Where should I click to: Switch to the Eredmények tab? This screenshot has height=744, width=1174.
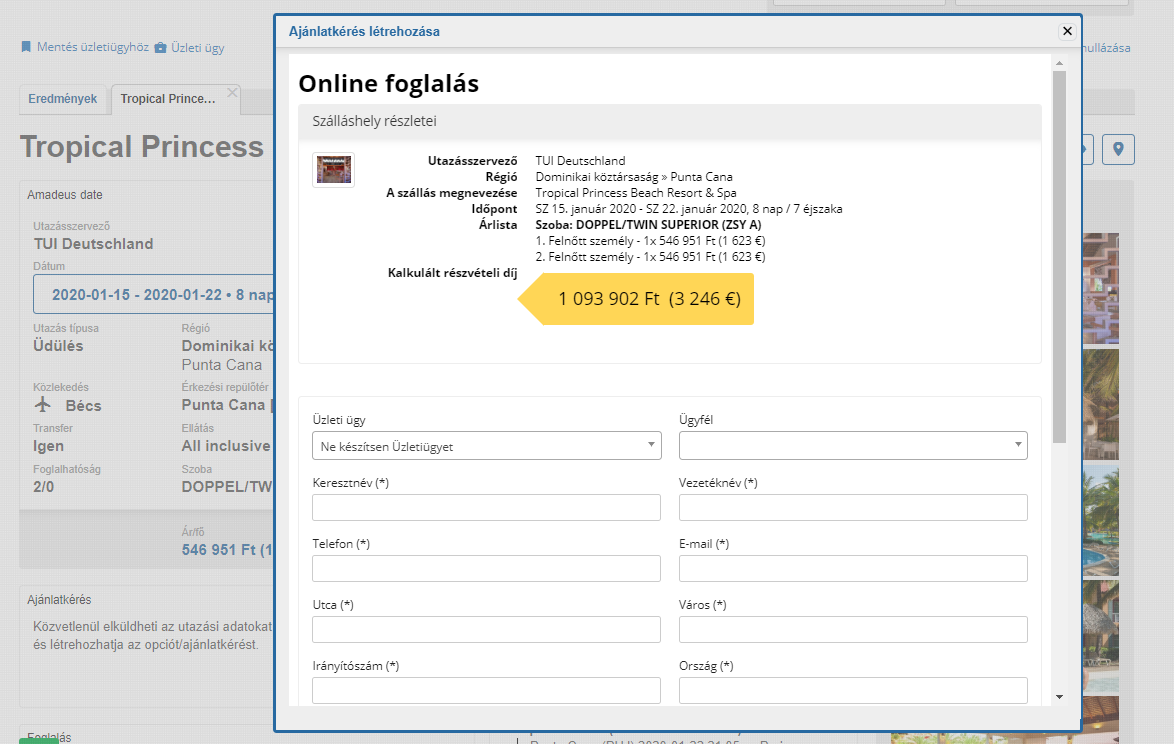[63, 99]
